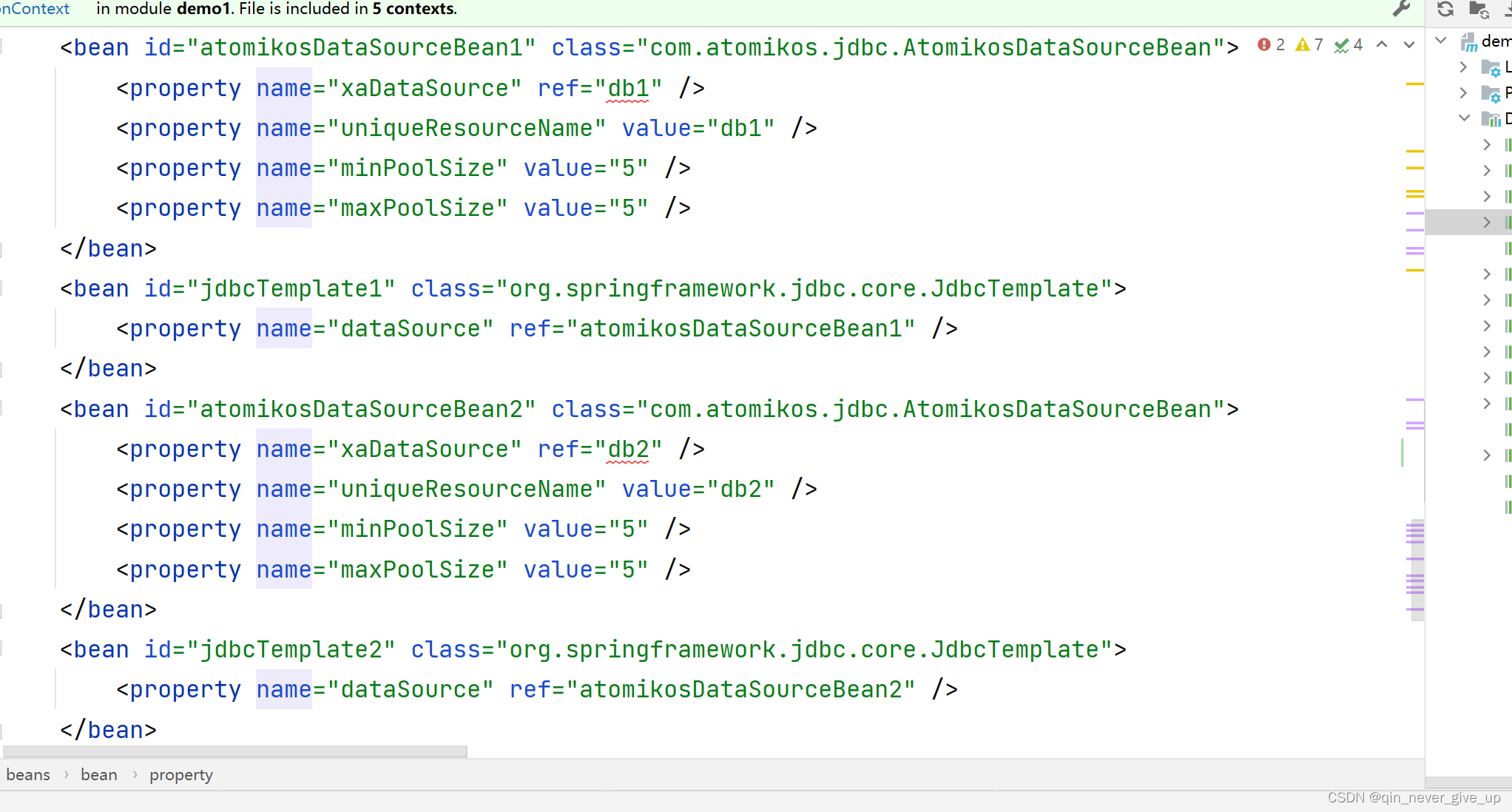Click the '5 contexts' link in notification
This screenshot has height=812, width=1512.
(x=414, y=9)
